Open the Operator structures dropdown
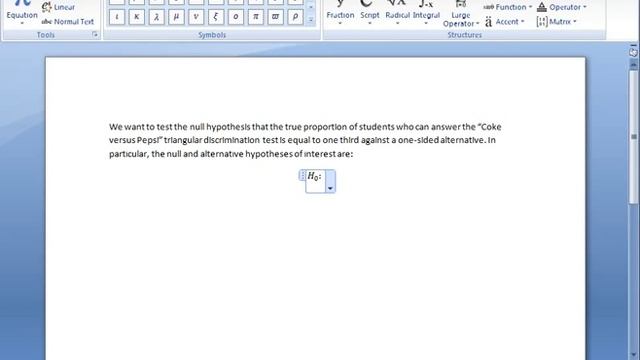The height and width of the screenshot is (360, 640). tap(562, 7)
